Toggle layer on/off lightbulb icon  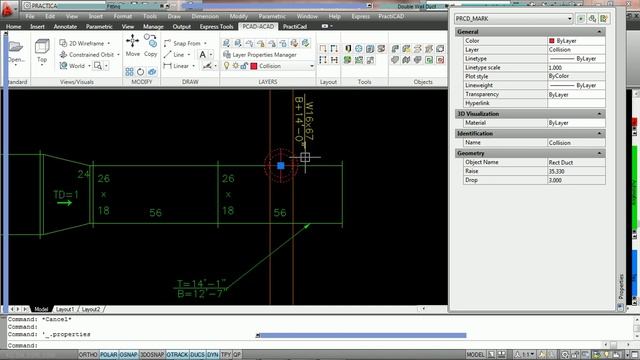click(x=227, y=66)
